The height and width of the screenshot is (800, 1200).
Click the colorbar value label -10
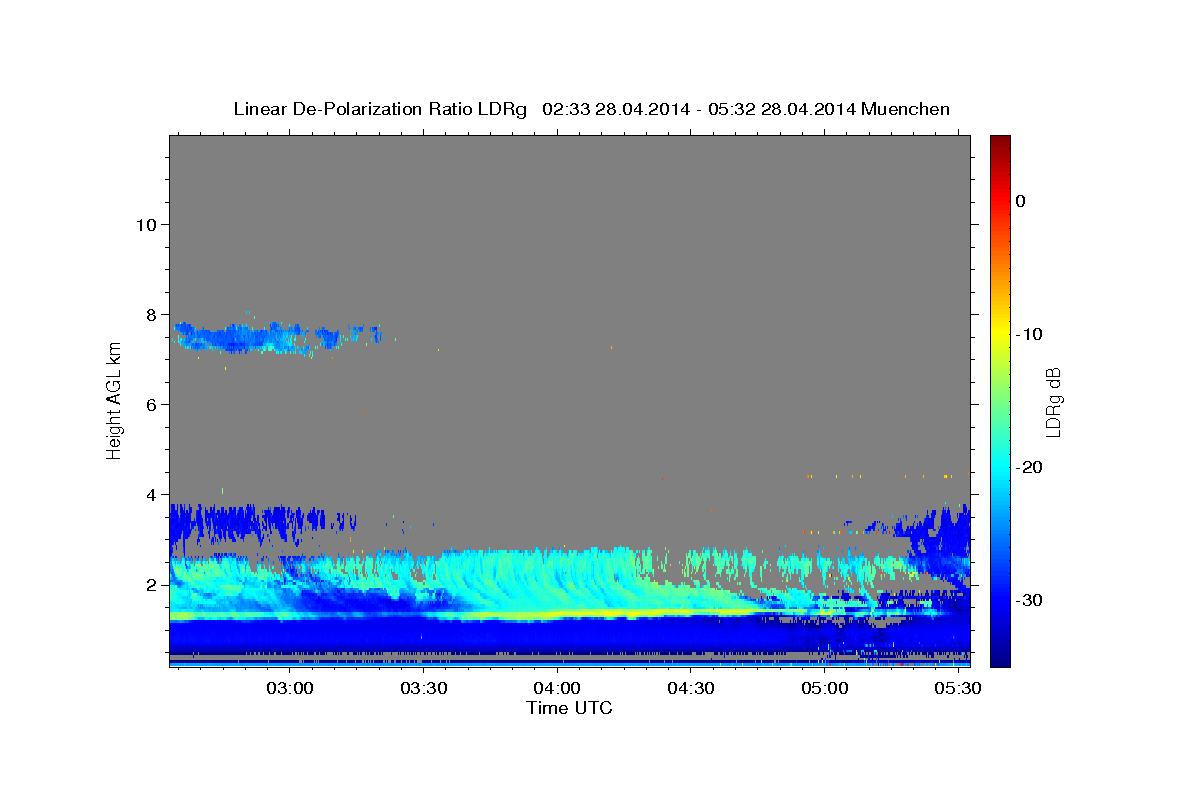(x=1029, y=334)
